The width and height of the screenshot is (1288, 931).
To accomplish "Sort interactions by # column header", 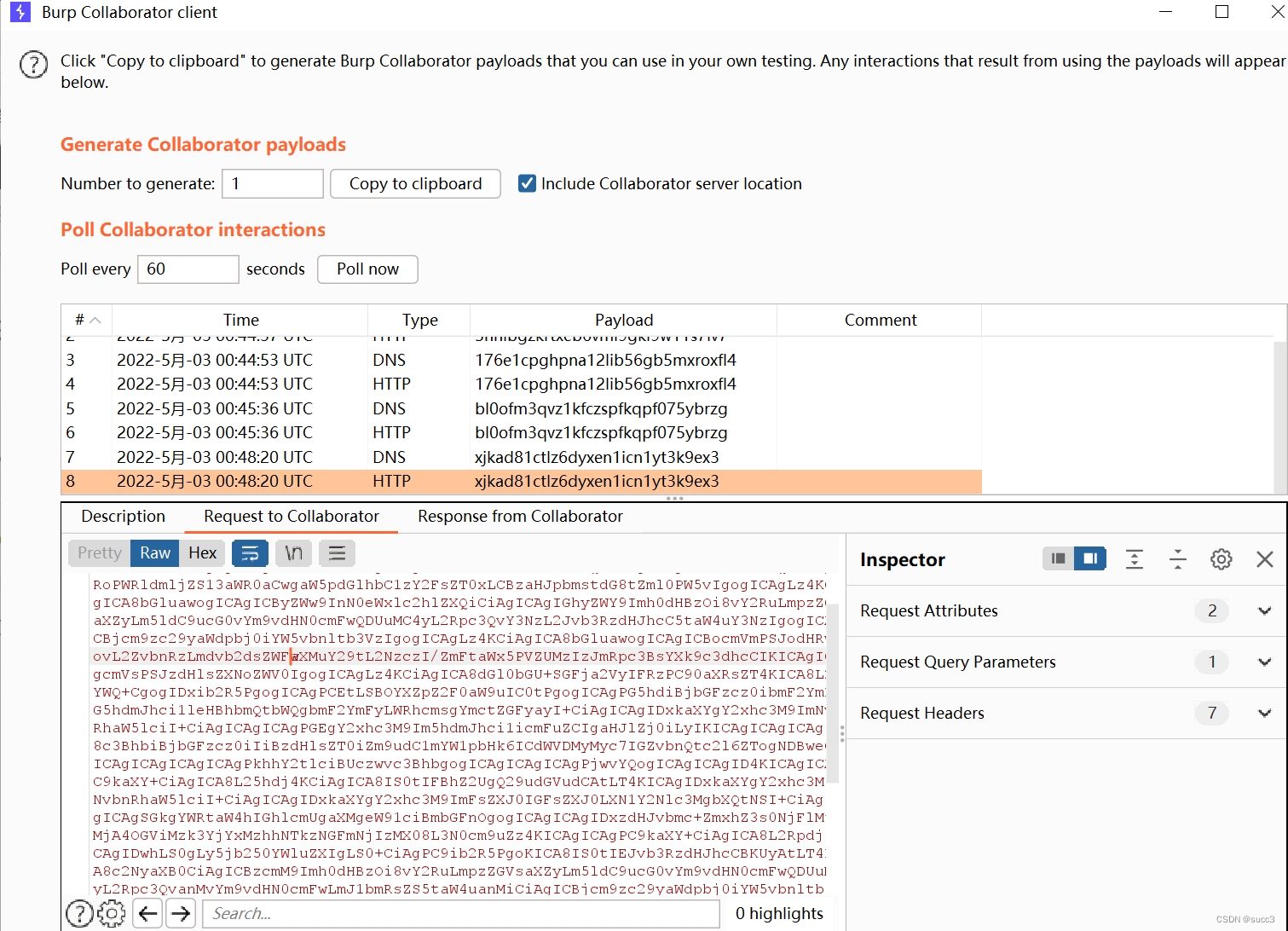I will [x=87, y=320].
